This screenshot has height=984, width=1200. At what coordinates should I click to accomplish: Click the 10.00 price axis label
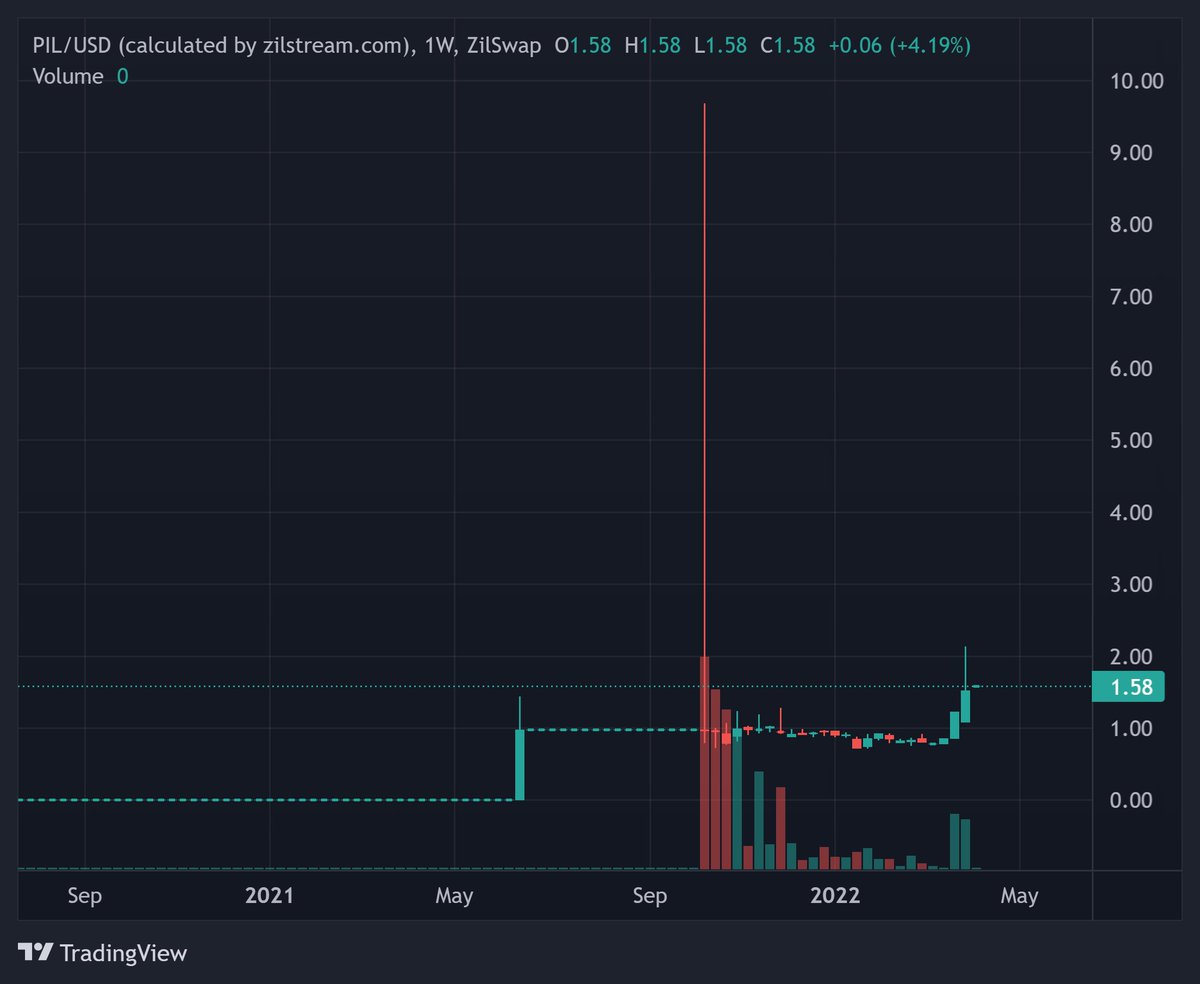(x=1137, y=81)
